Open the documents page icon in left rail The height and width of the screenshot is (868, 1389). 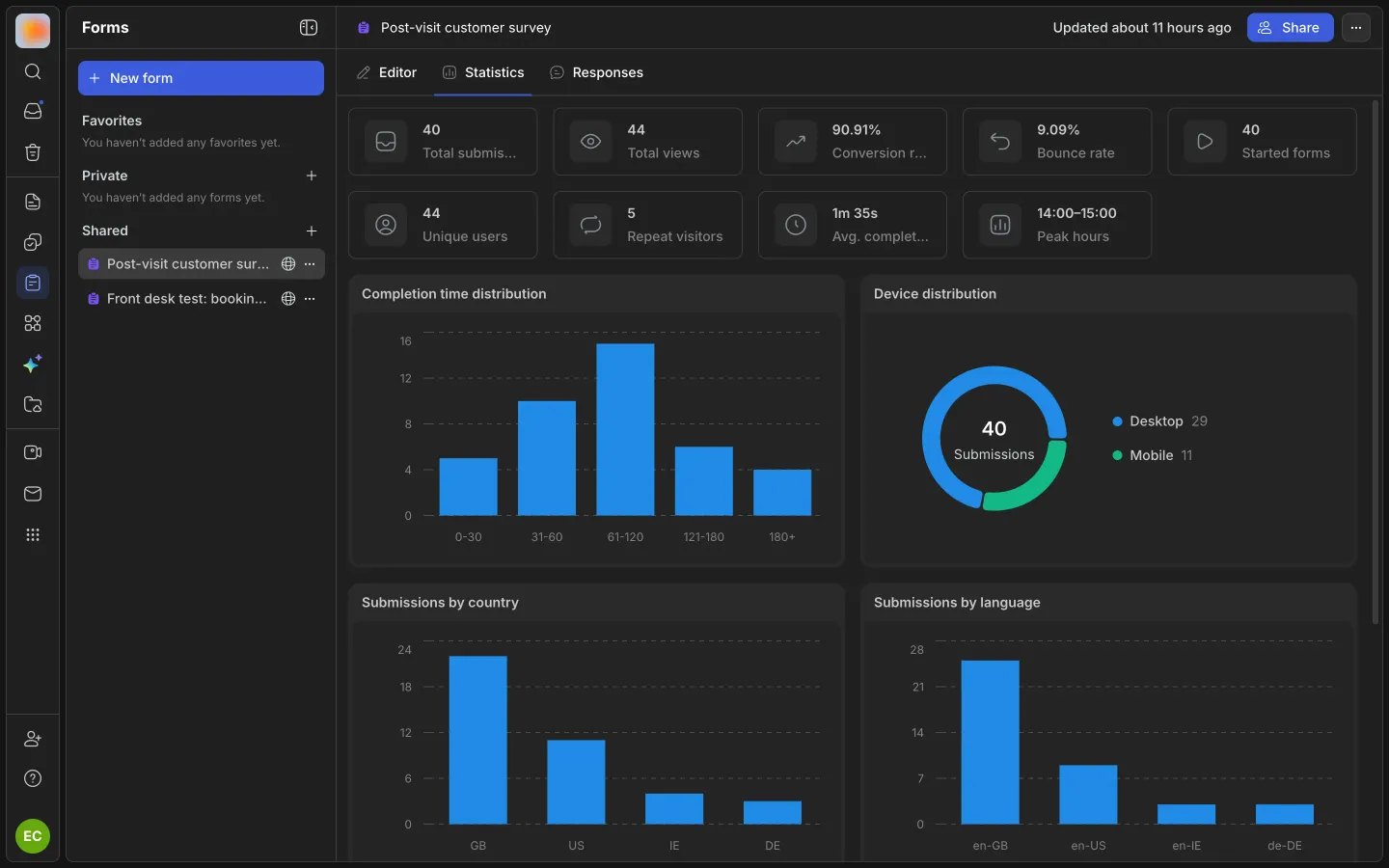(33, 202)
